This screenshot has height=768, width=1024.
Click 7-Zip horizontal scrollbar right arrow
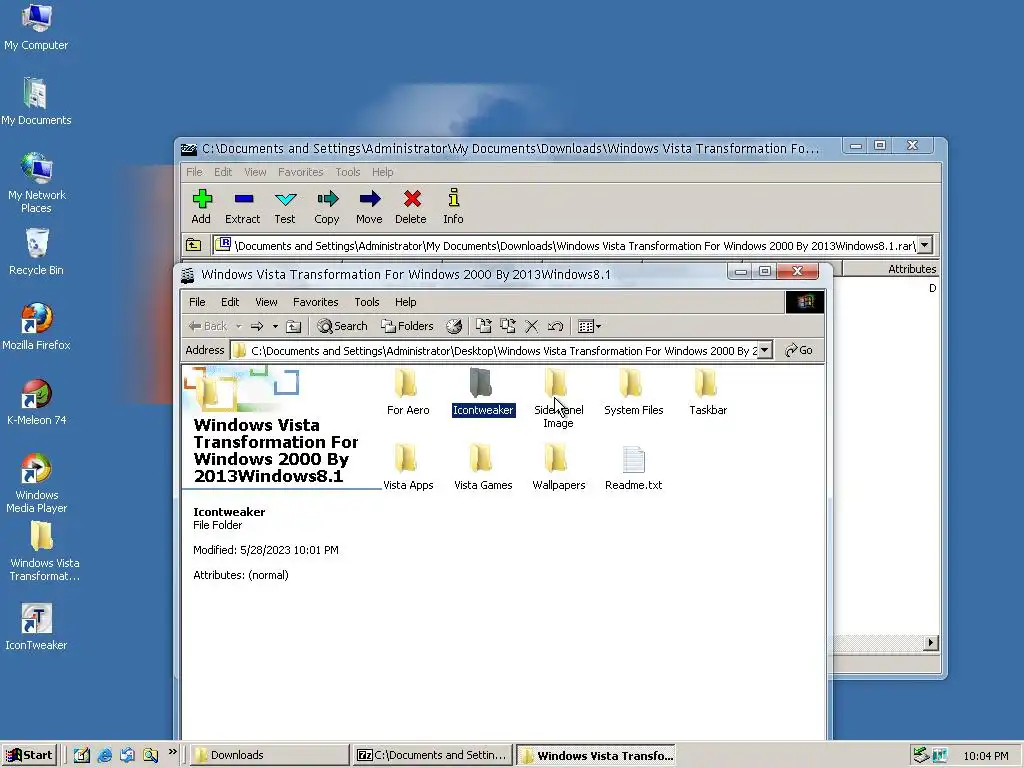tap(931, 643)
